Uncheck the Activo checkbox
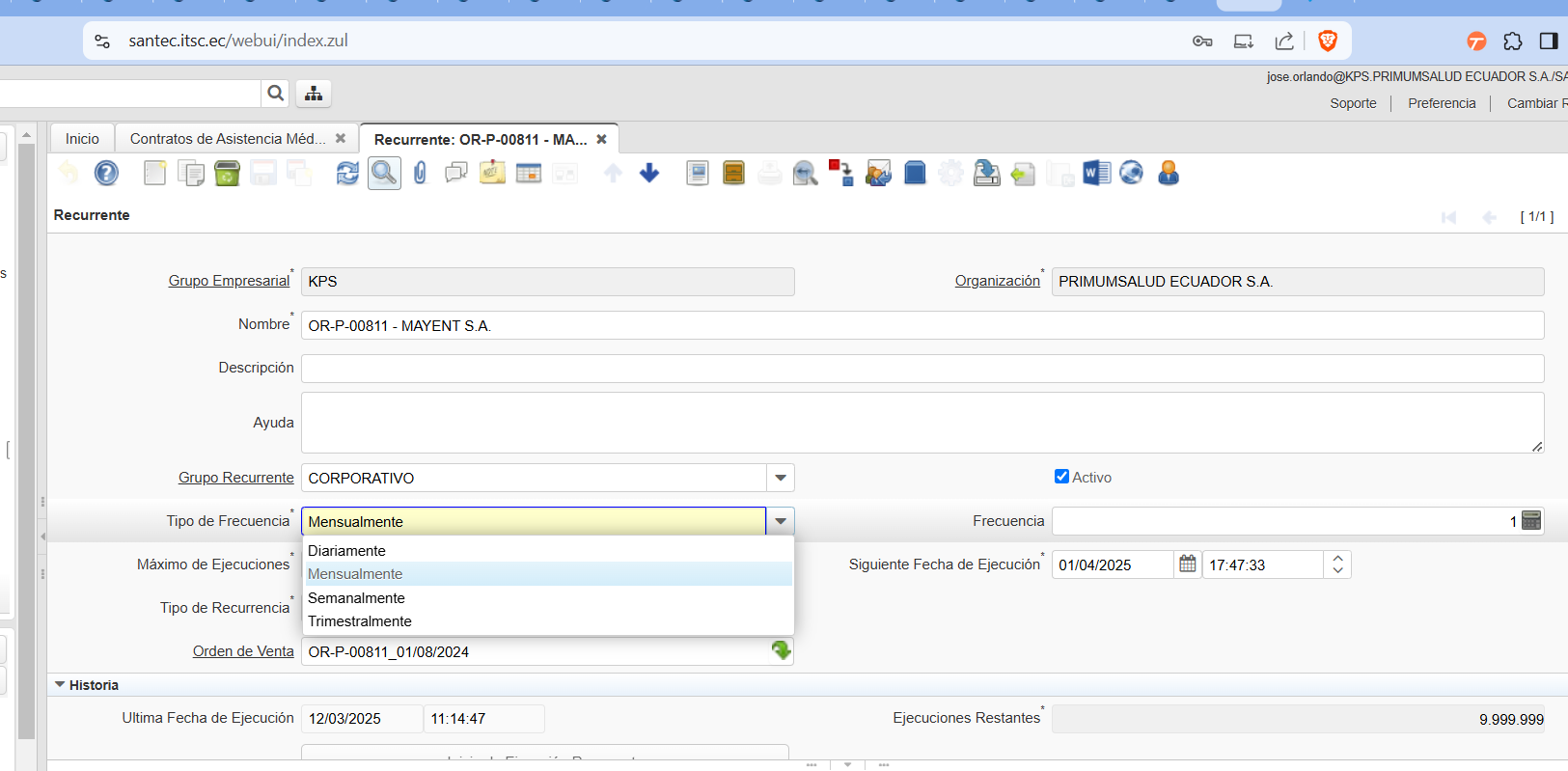1568x771 pixels. point(1061,477)
